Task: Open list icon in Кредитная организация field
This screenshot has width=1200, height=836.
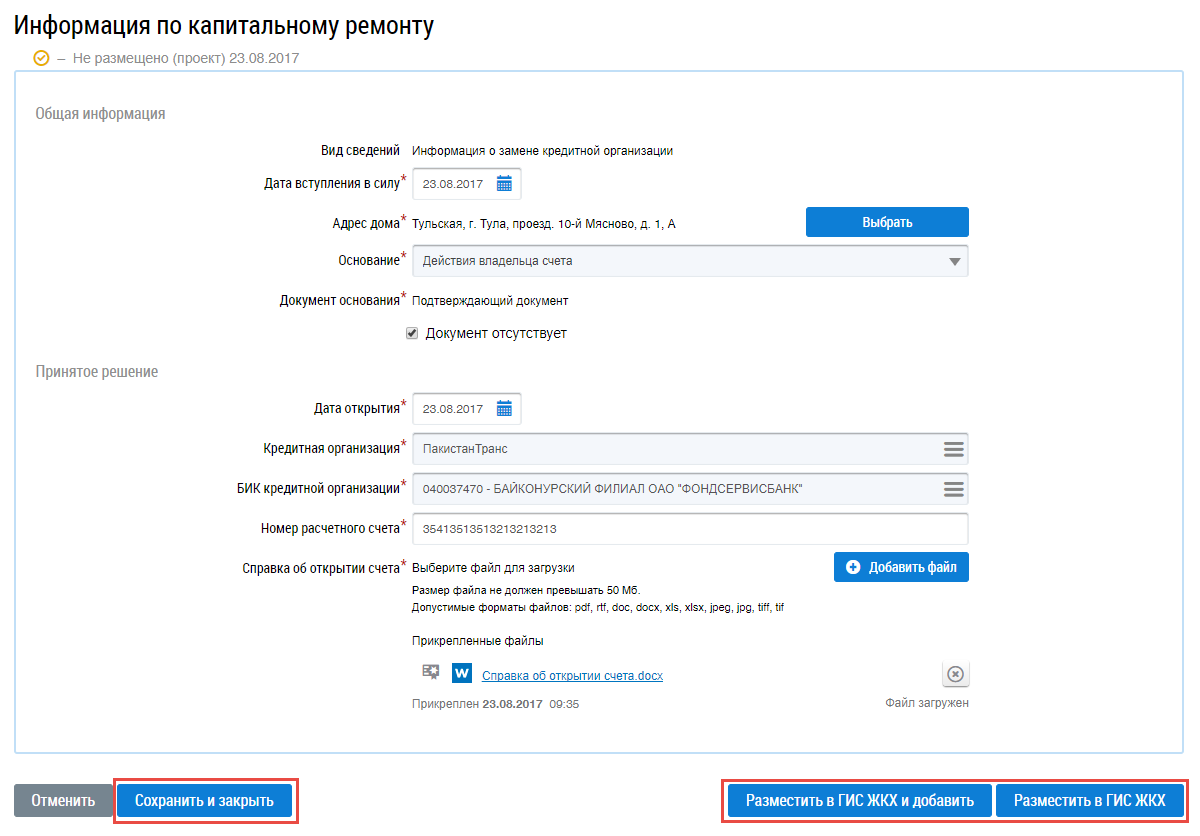Action: point(953,449)
